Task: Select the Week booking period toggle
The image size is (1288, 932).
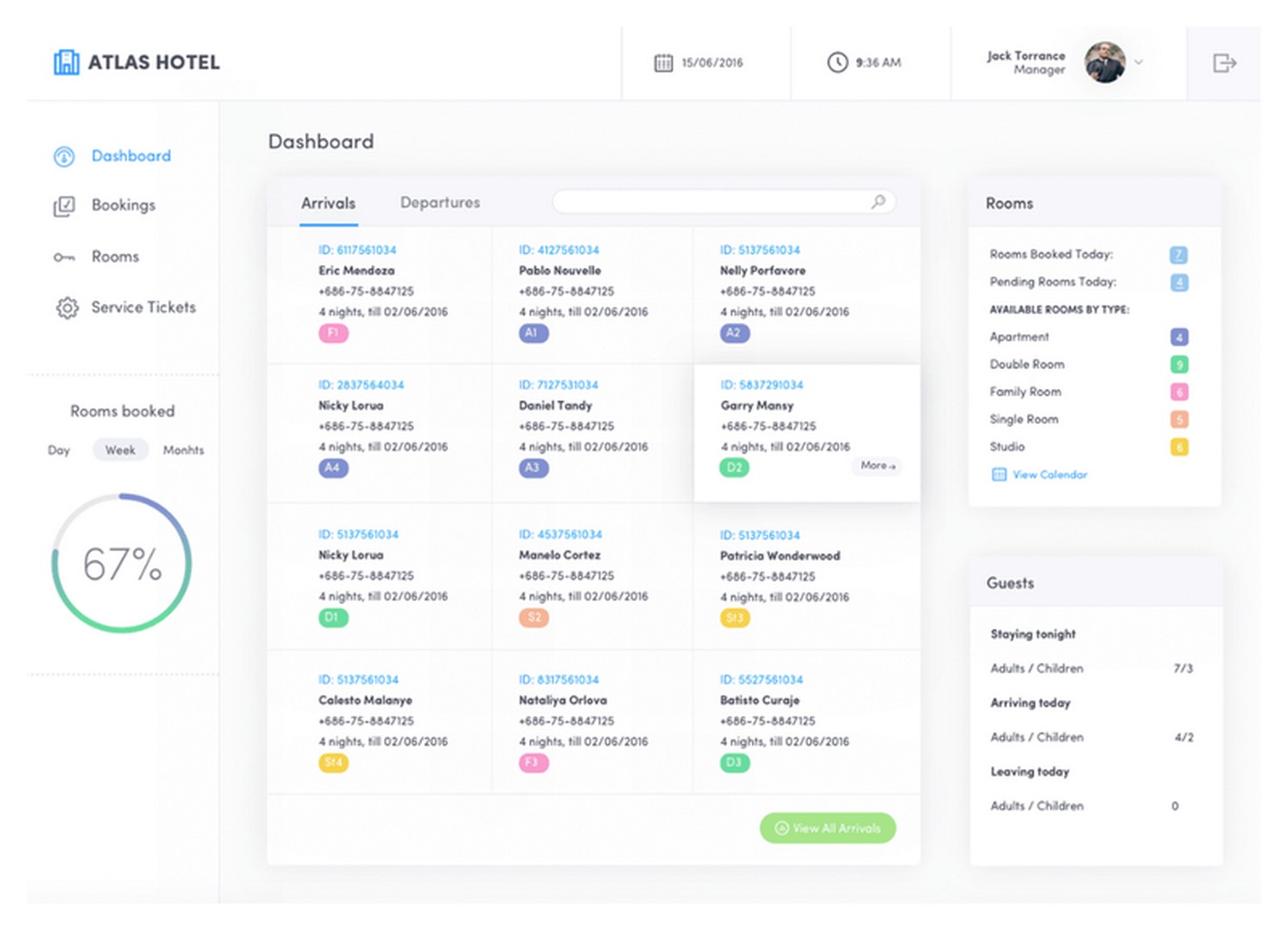Action: (120, 450)
